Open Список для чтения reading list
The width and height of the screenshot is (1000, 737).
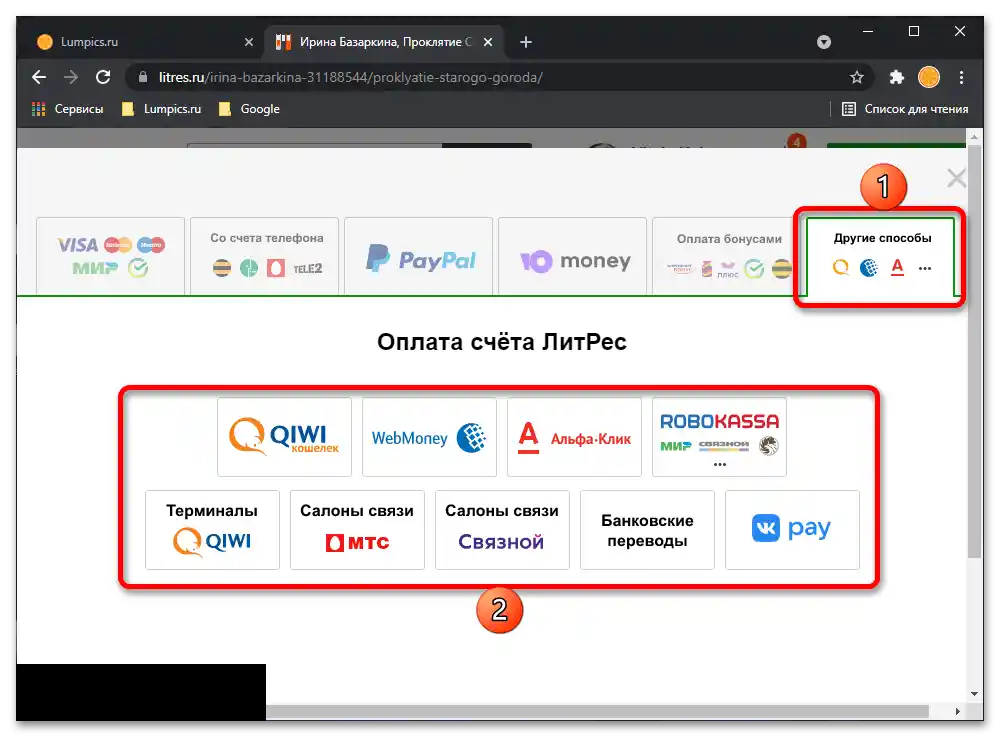click(905, 109)
